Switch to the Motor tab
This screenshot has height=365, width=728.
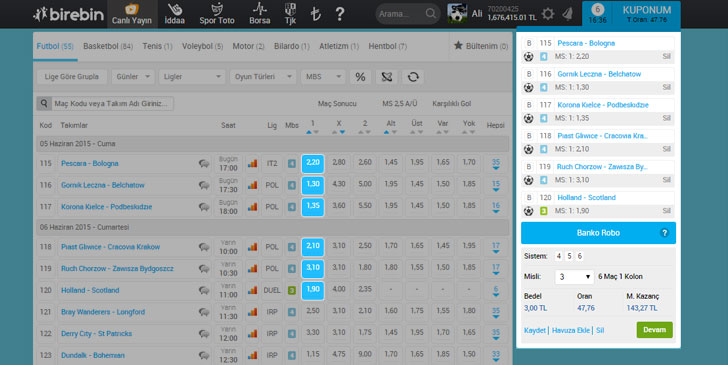click(x=248, y=46)
